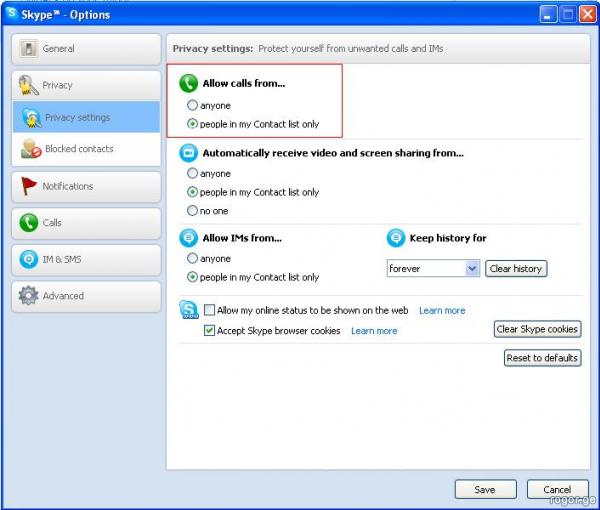The height and width of the screenshot is (510, 600).
Task: Open the Privacy section
Action: tap(86, 85)
